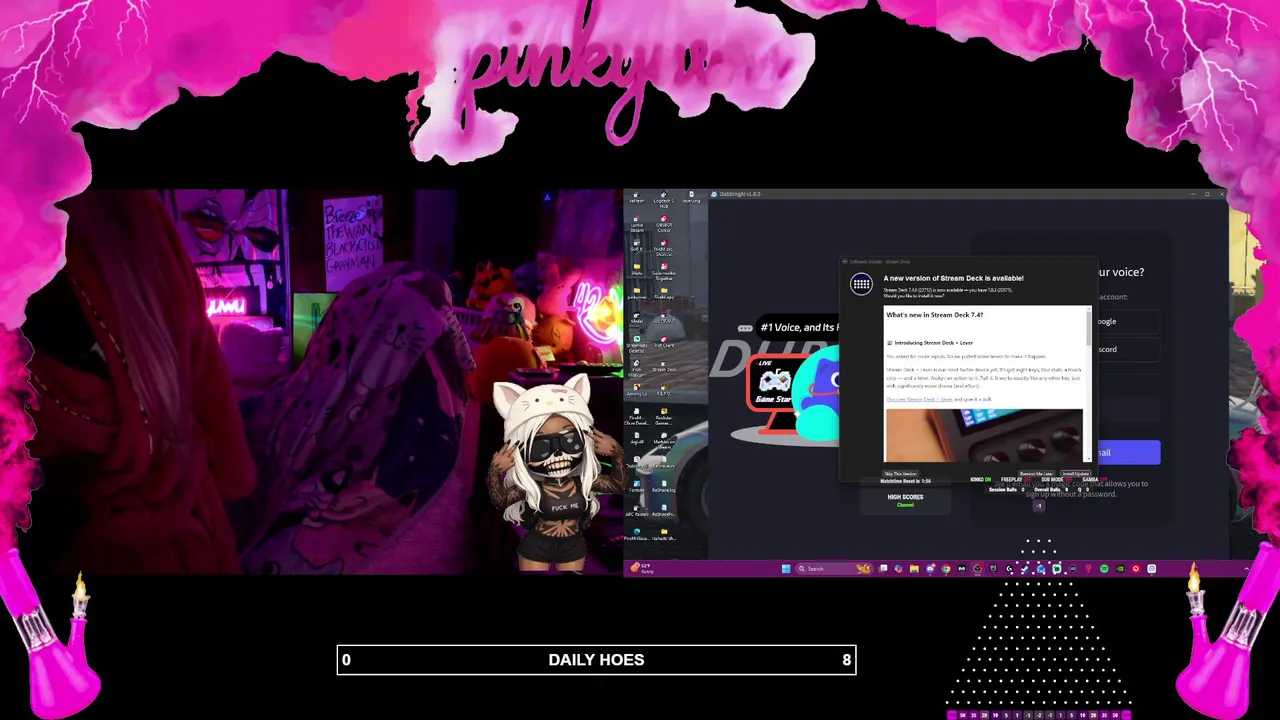This screenshot has width=1280, height=720.
Task: Select the Supermarket Together desktop icon
Action: pyautogui.click(x=664, y=270)
